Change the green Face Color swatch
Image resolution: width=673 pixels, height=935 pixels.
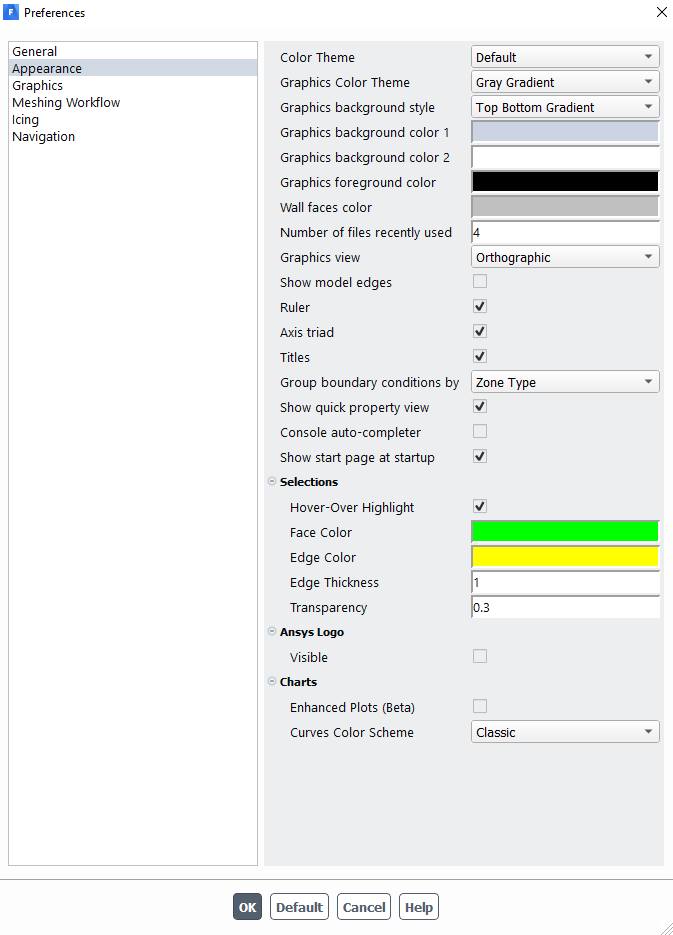coord(565,532)
